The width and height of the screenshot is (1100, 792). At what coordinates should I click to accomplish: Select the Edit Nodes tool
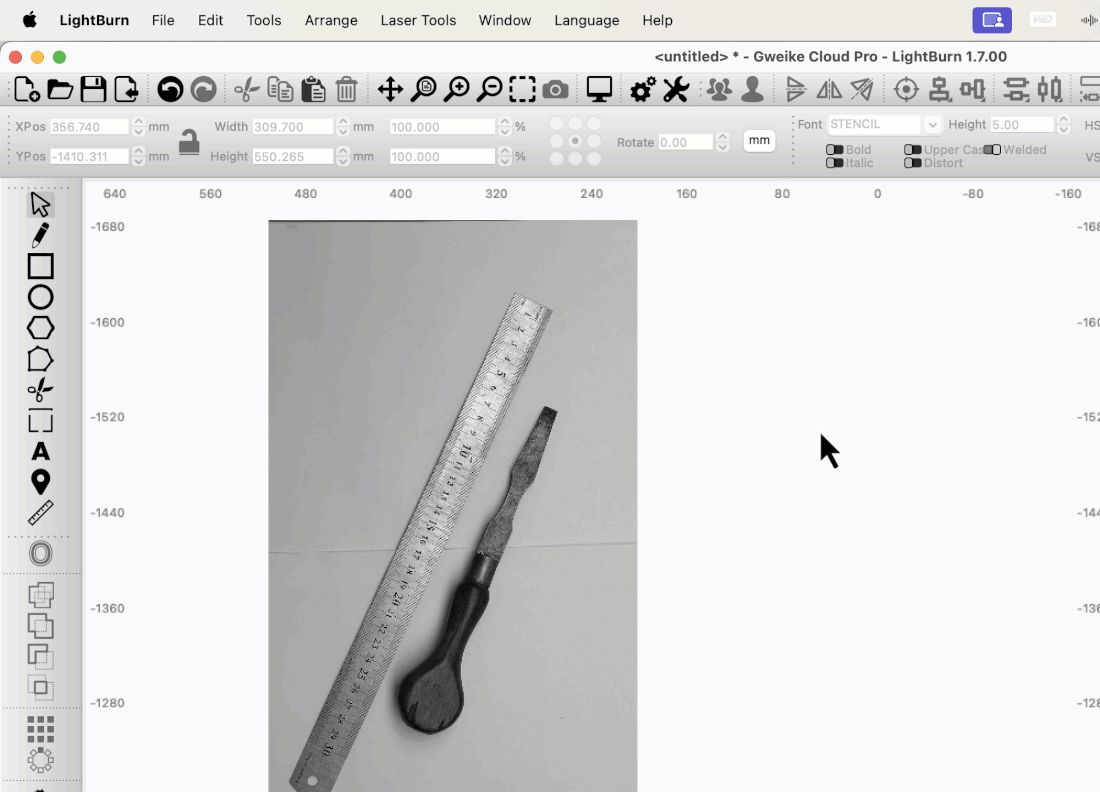pos(40,390)
